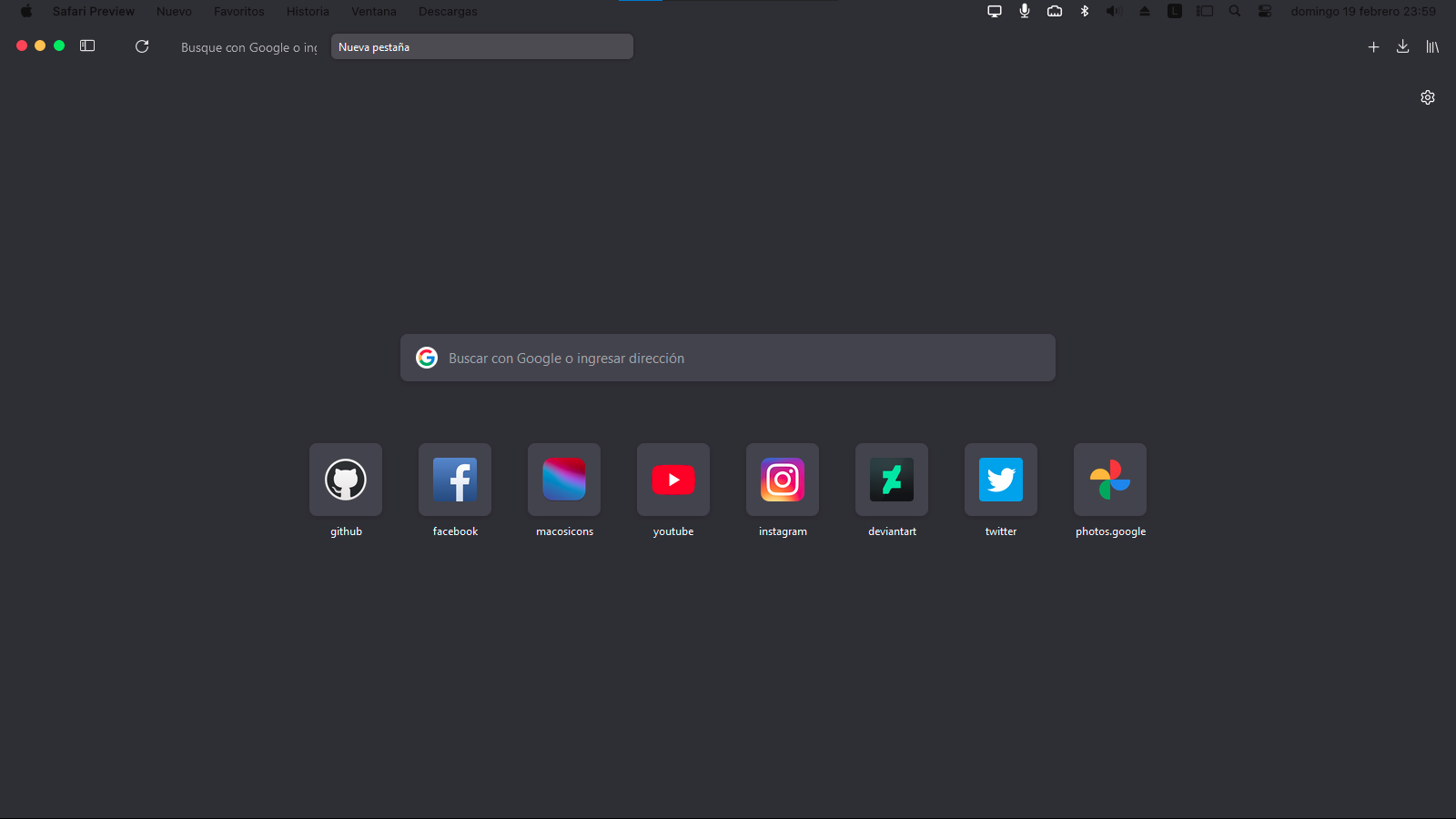Open the macosicons favorite shortcut
1456x819 pixels.
[563, 480]
